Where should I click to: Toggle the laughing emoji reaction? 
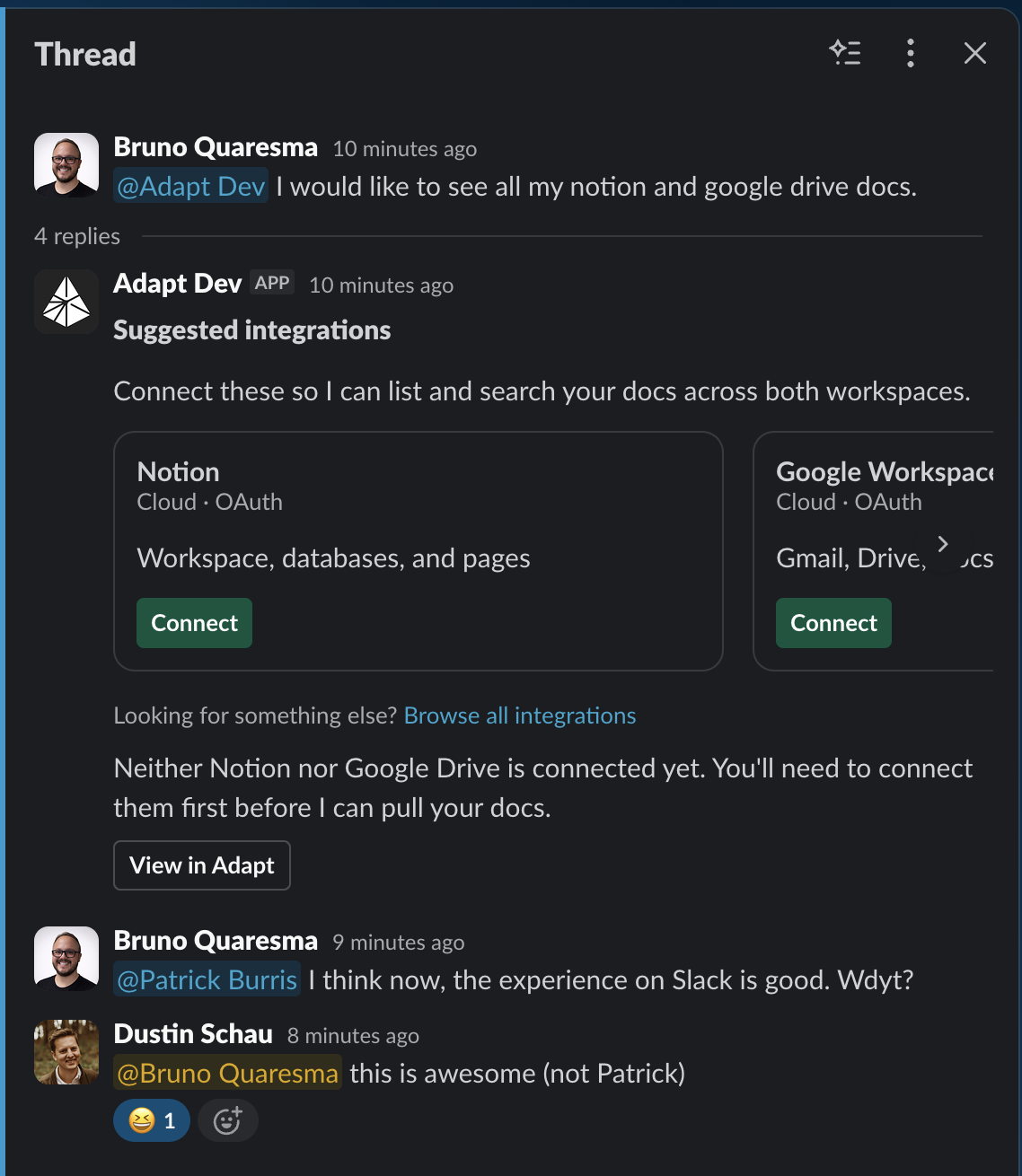[152, 1120]
